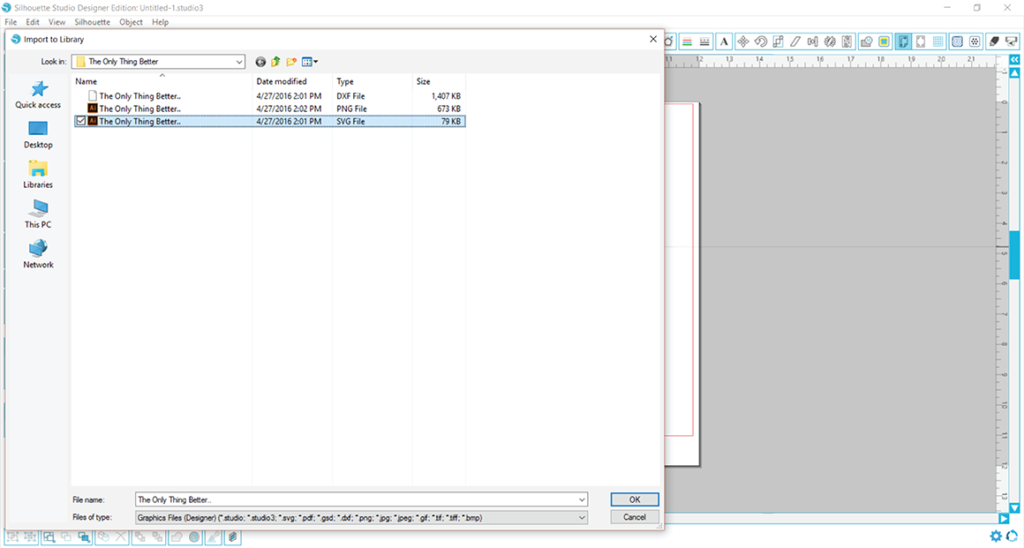This screenshot has height=548, width=1024.
Task: Open the Help menu
Action: click(x=160, y=22)
